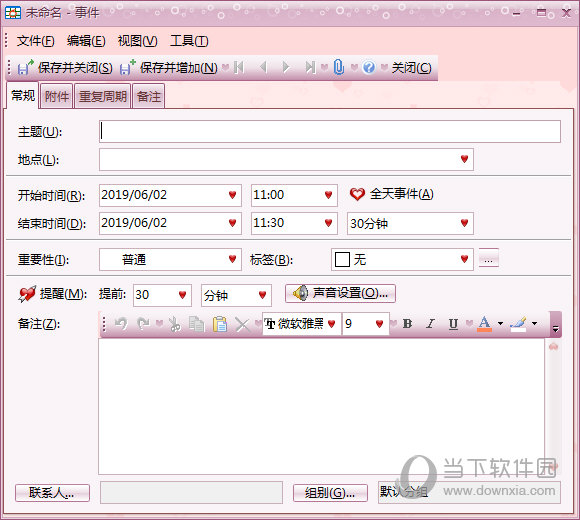
Task: Open reminder advance 30 value dropdown
Action: tap(182, 295)
